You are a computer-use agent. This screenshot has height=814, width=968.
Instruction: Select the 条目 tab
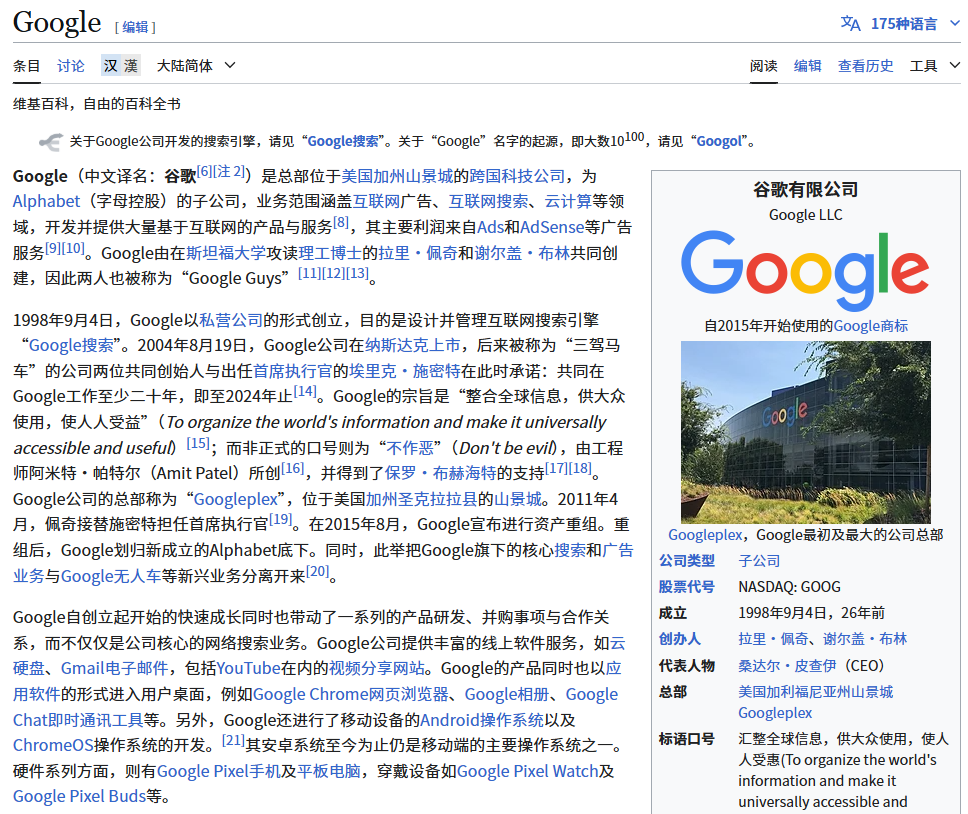(x=27, y=65)
